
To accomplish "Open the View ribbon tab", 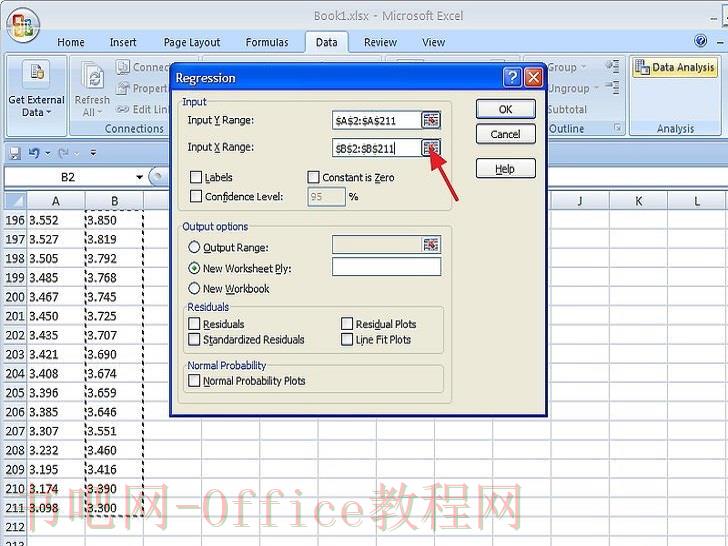I will point(433,42).
